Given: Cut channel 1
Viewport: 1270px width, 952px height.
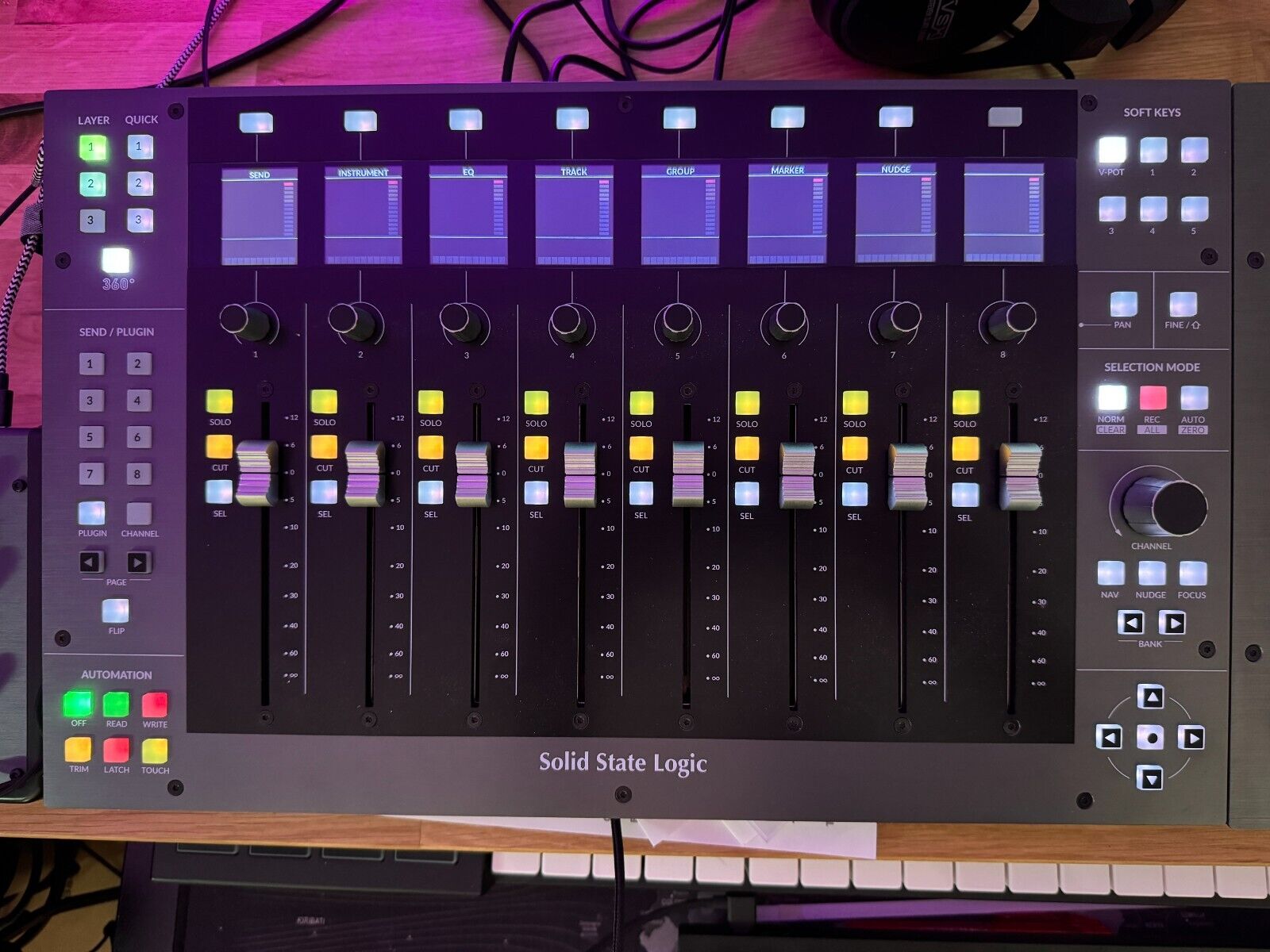Looking at the screenshot, I should [x=219, y=447].
